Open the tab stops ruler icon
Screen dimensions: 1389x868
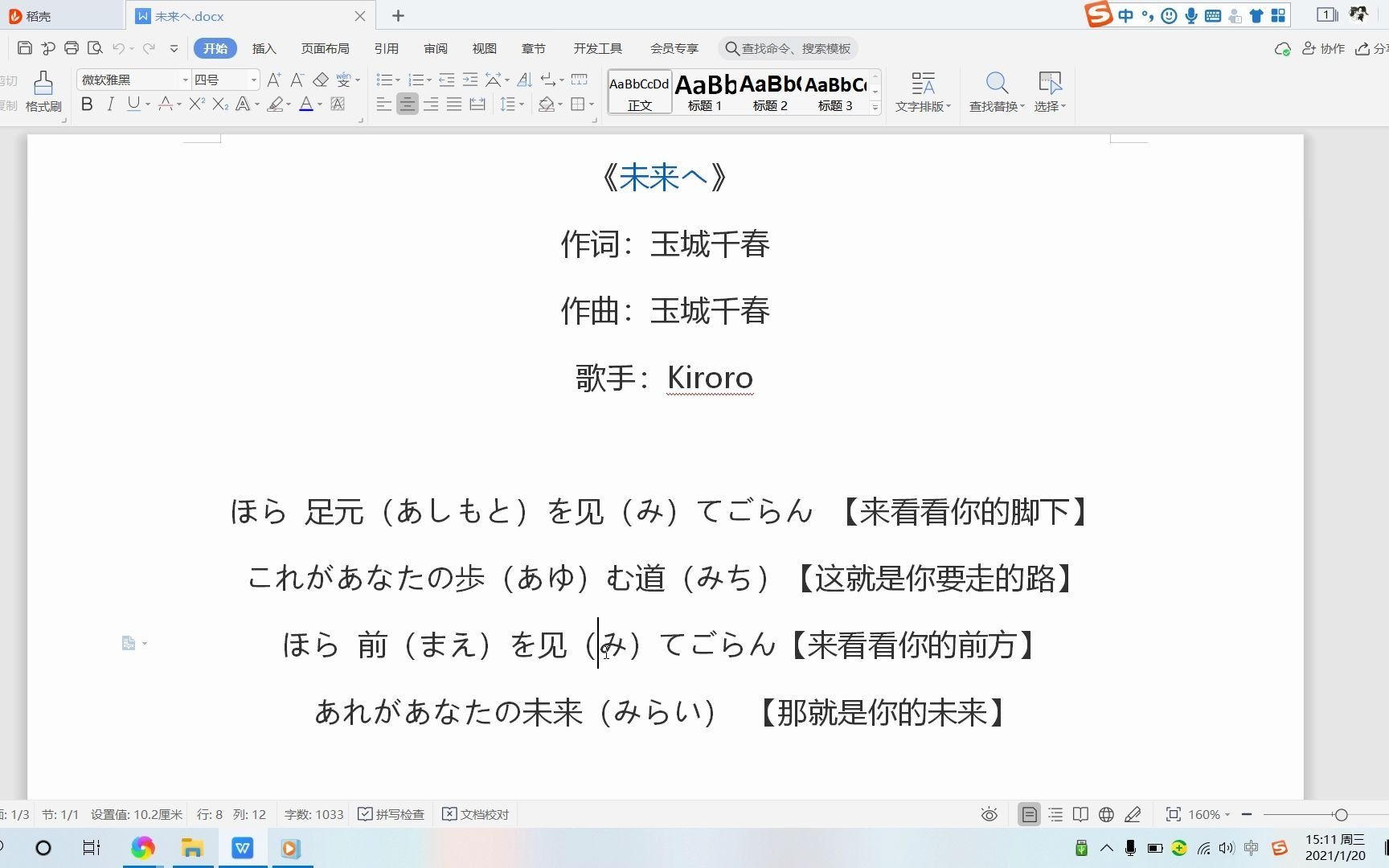point(579,80)
